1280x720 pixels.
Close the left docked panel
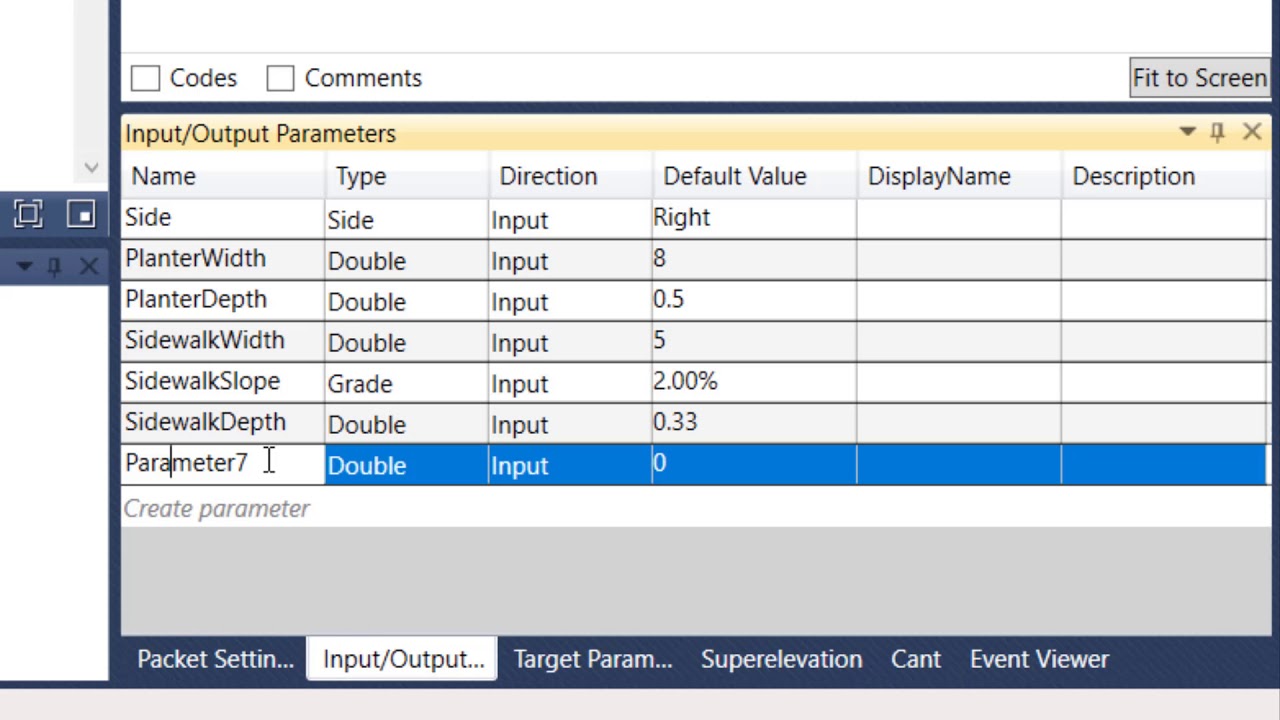point(89,266)
